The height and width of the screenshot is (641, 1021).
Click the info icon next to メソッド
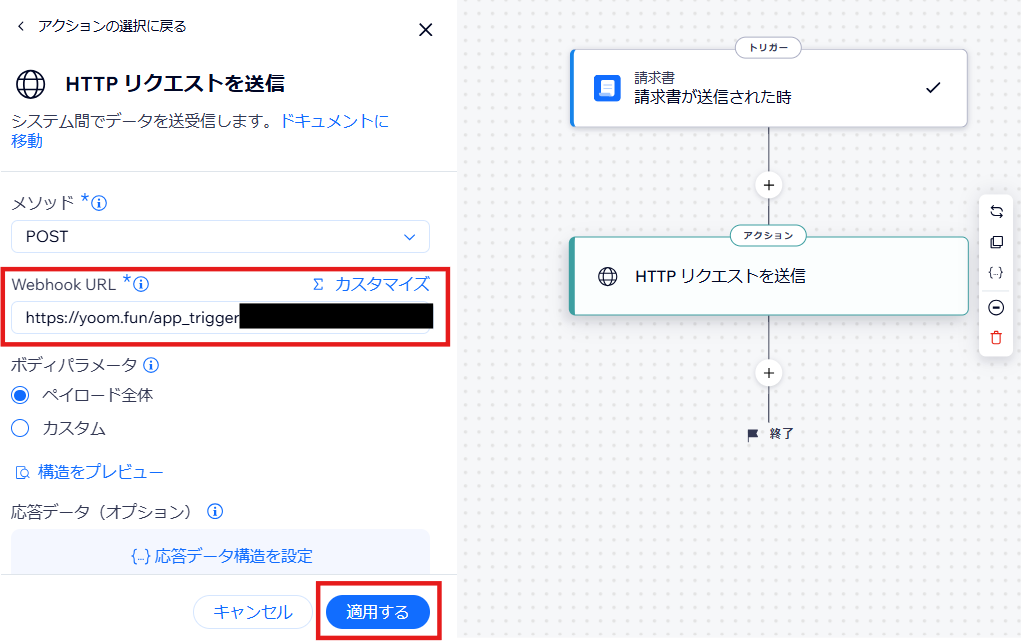99,203
